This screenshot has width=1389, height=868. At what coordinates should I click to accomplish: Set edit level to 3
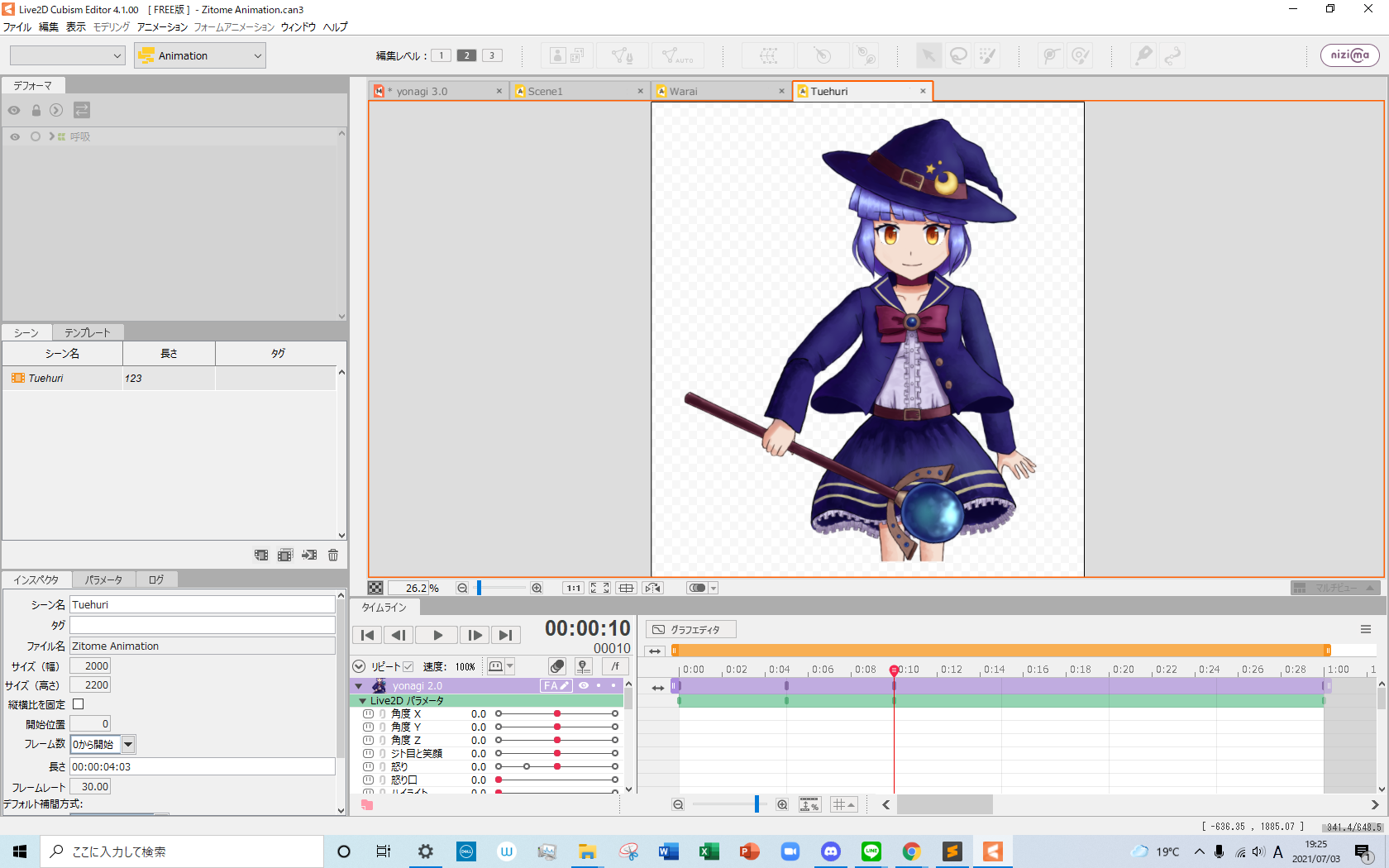(x=492, y=55)
